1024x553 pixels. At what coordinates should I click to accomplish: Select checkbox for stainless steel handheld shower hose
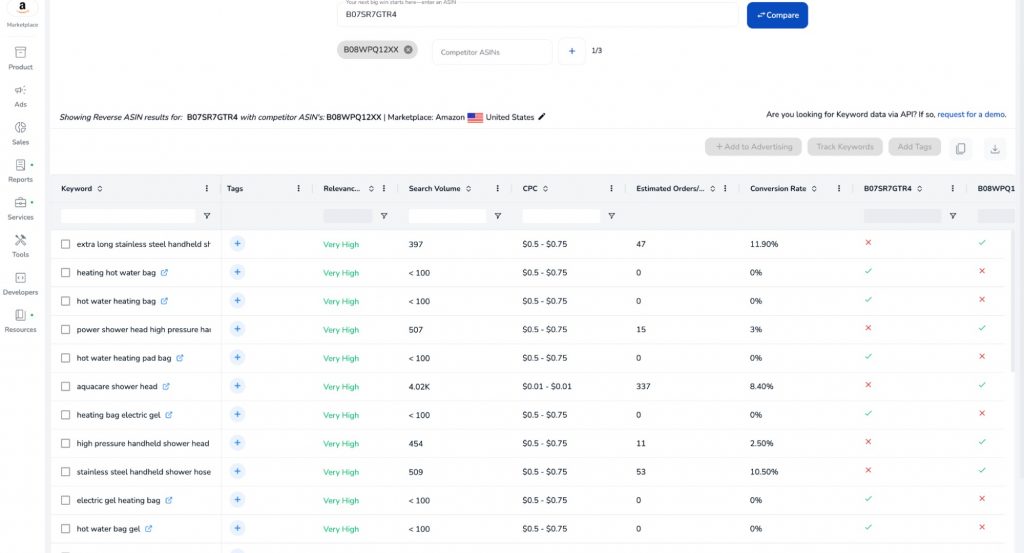point(65,471)
